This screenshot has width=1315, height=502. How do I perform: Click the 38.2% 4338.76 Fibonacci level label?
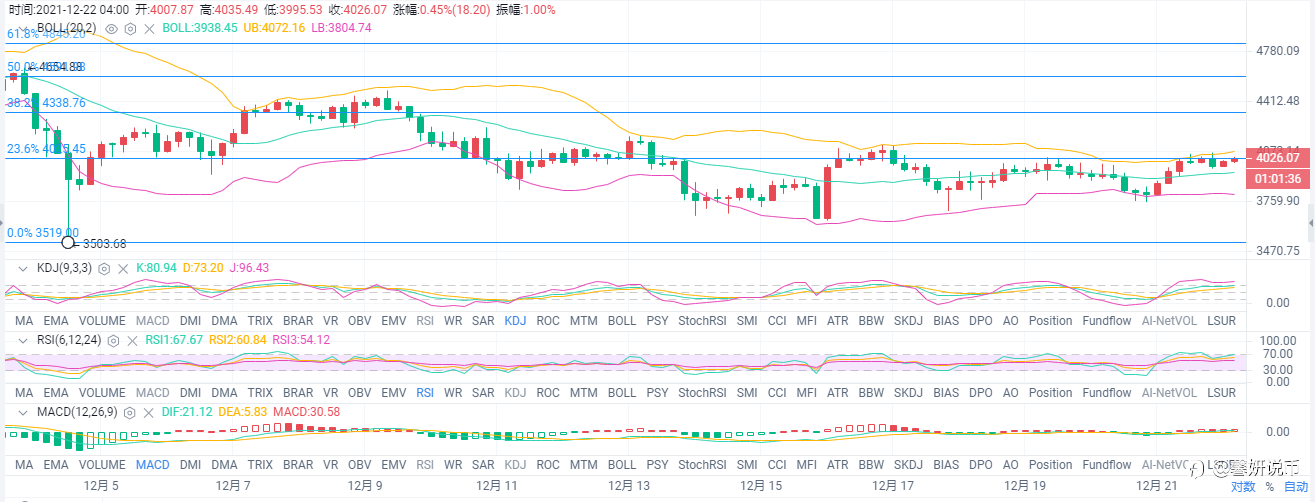point(46,102)
